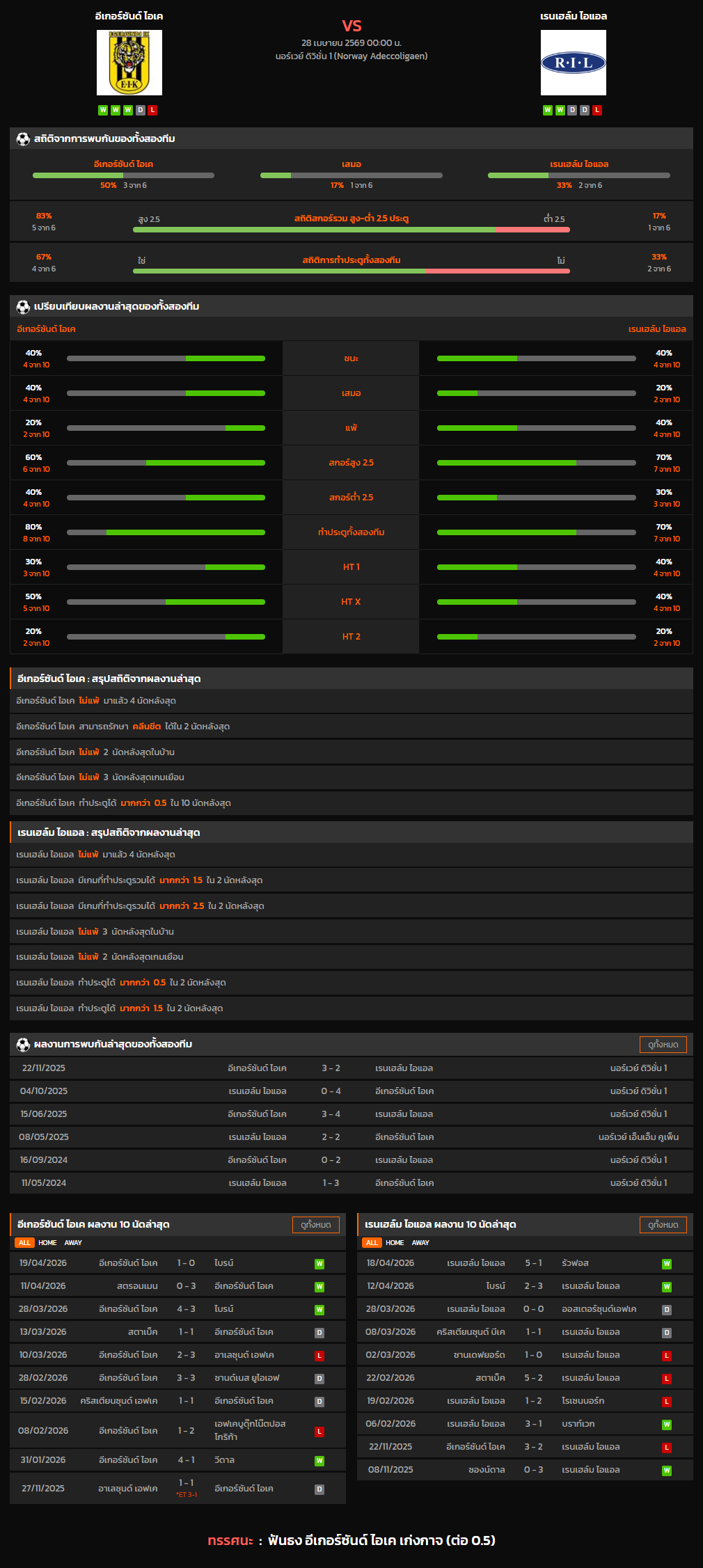Image resolution: width=703 pixels, height=1568 pixels.
Task: Click soccer ball icon beside ผลงานการพบกันล่าสุดของทั้งสองทีม
Action: [x=23, y=1045]
